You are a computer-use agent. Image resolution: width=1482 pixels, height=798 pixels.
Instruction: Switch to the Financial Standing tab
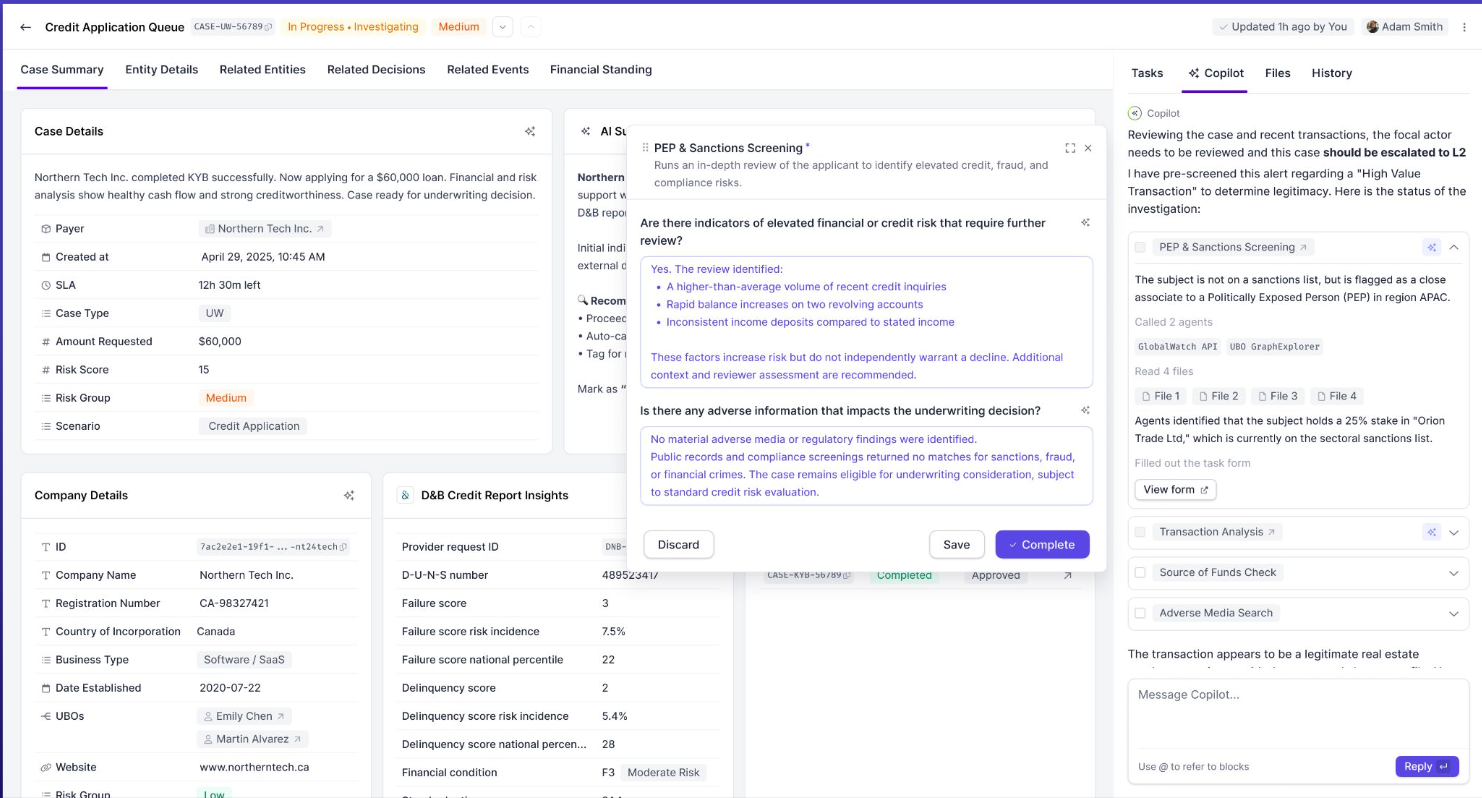601,70
